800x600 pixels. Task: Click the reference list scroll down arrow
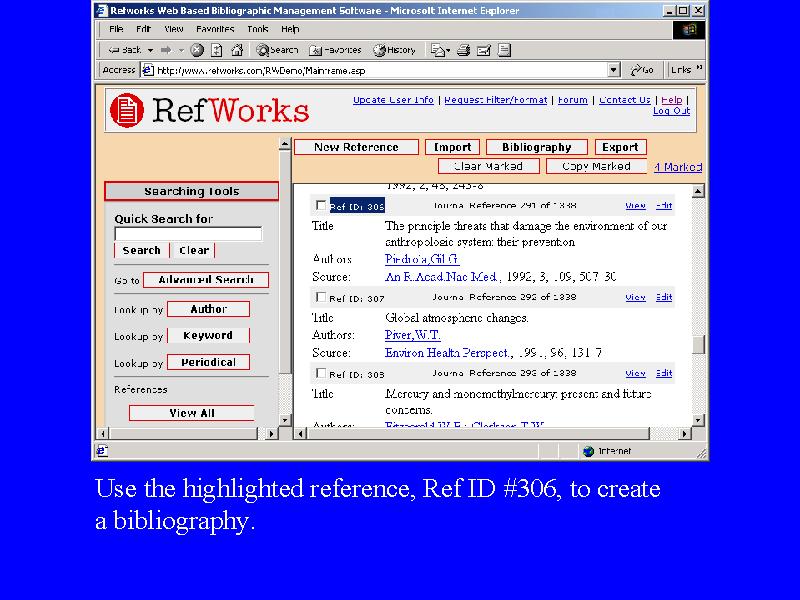(698, 420)
